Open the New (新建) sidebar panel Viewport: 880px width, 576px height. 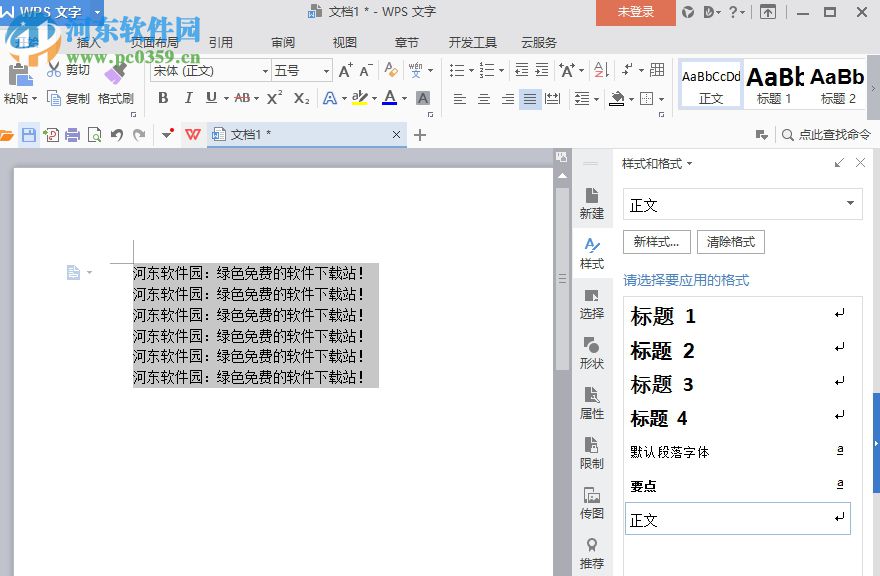pos(592,203)
